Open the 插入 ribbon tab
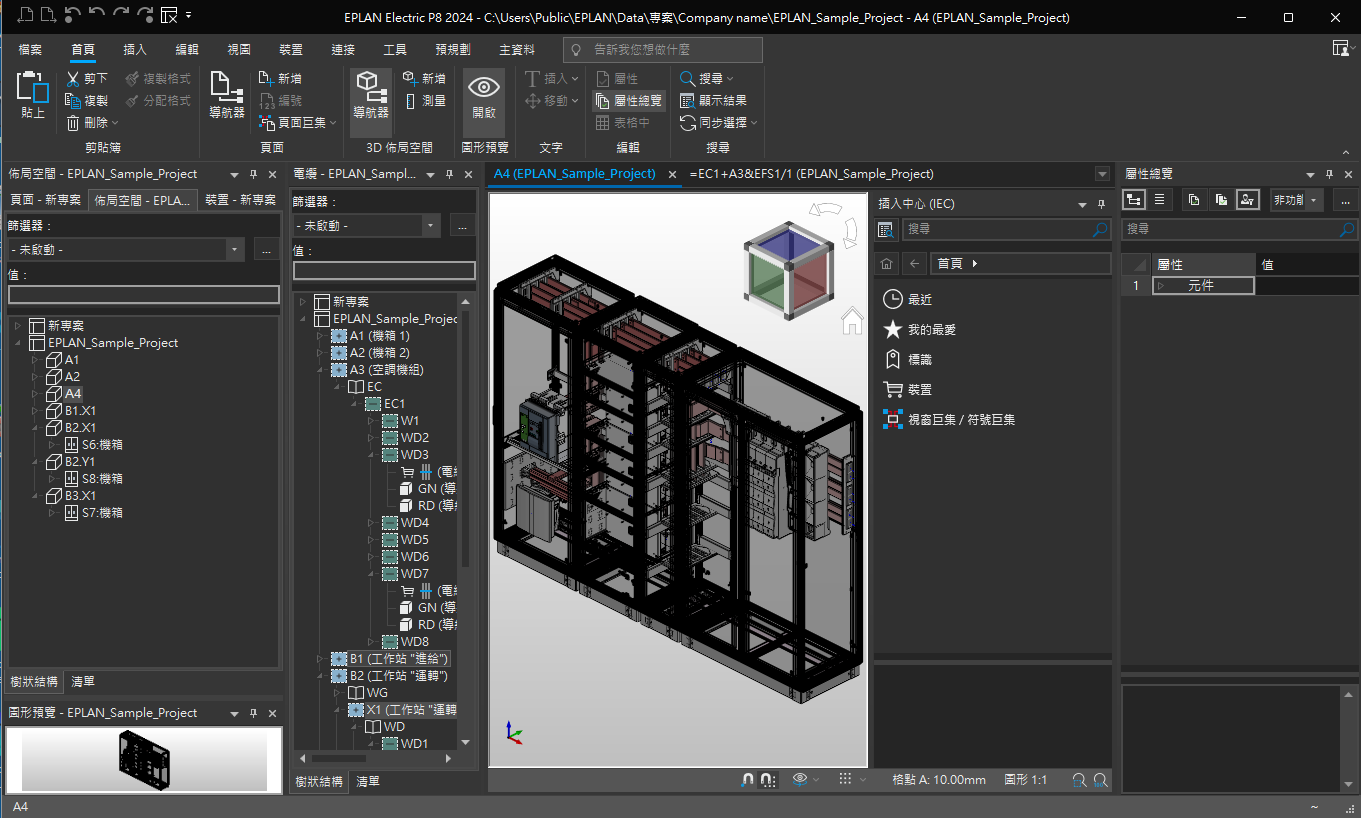 [135, 49]
